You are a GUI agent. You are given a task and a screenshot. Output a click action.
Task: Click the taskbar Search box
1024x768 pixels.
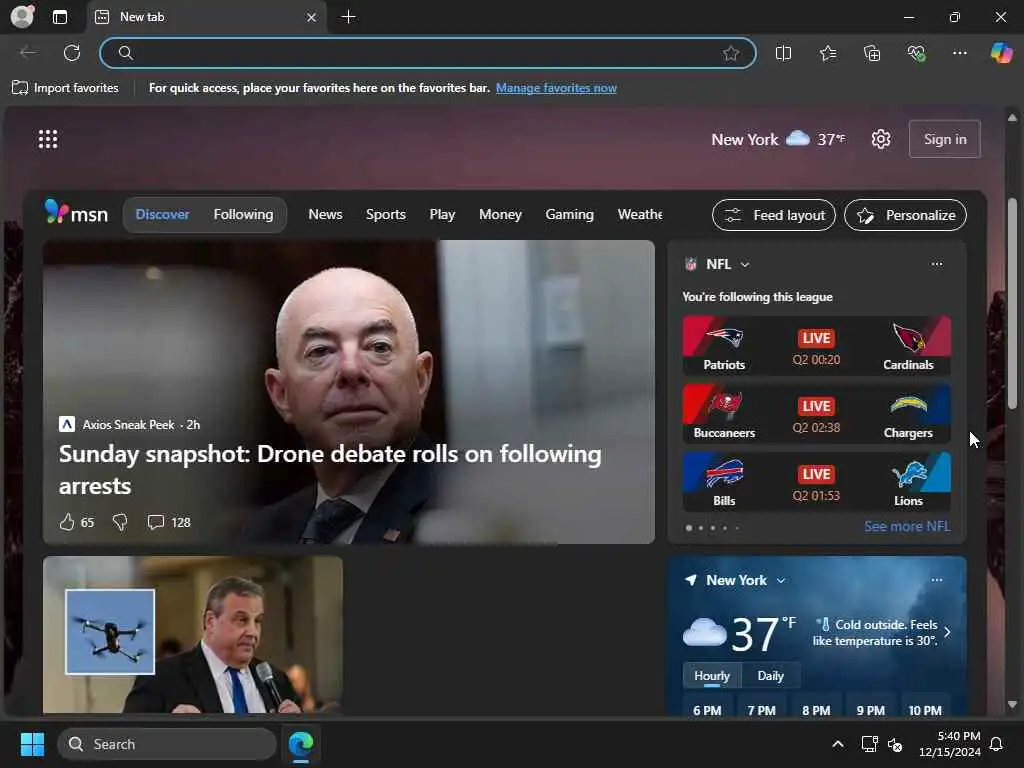[x=167, y=744]
